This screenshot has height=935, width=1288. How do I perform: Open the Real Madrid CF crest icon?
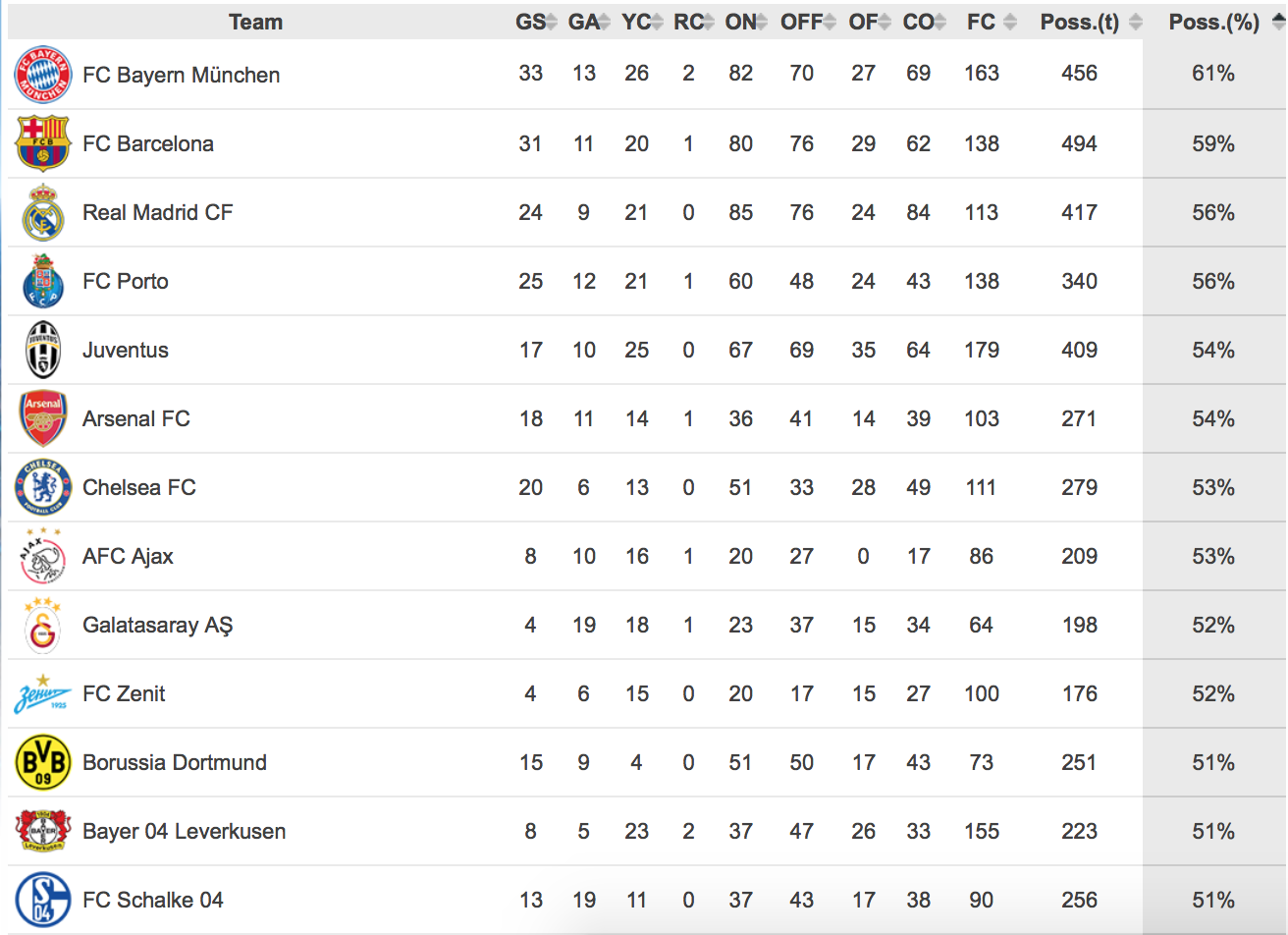pos(43,212)
